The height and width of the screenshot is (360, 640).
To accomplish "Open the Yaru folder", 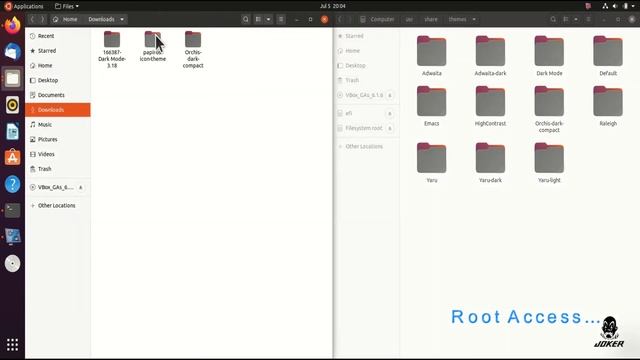I will coord(431,158).
